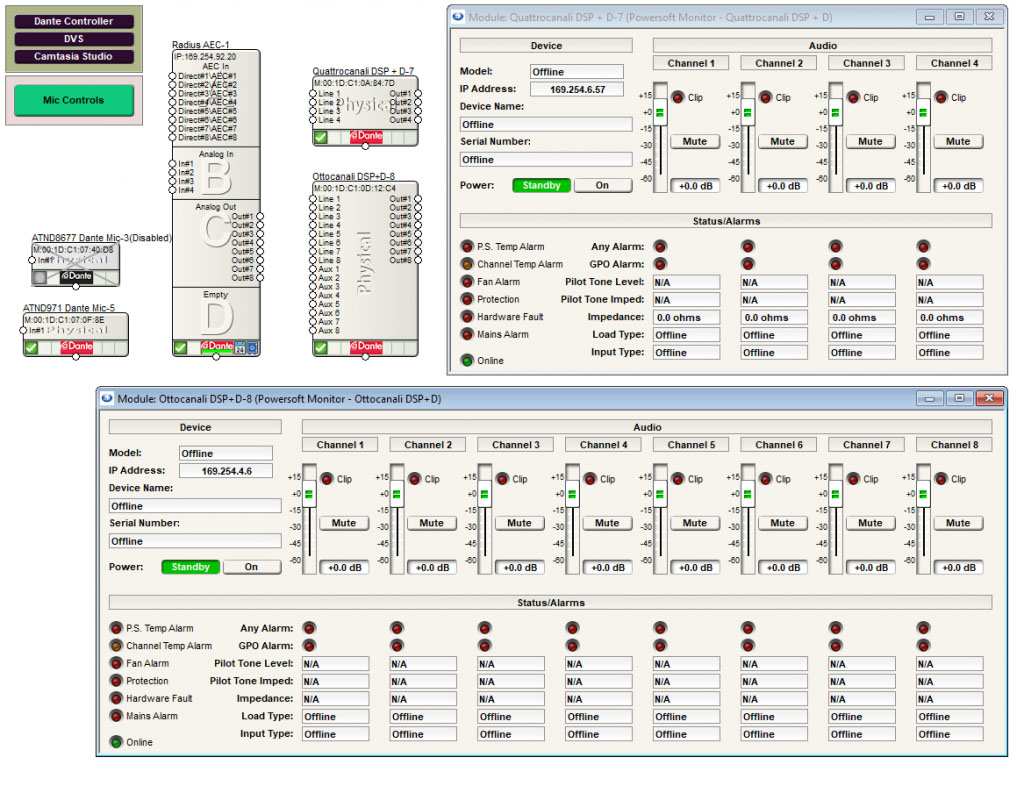Click the blue square icon on Radius AEC-1
Viewport: 1024px width, 786px height.
[x=252, y=348]
